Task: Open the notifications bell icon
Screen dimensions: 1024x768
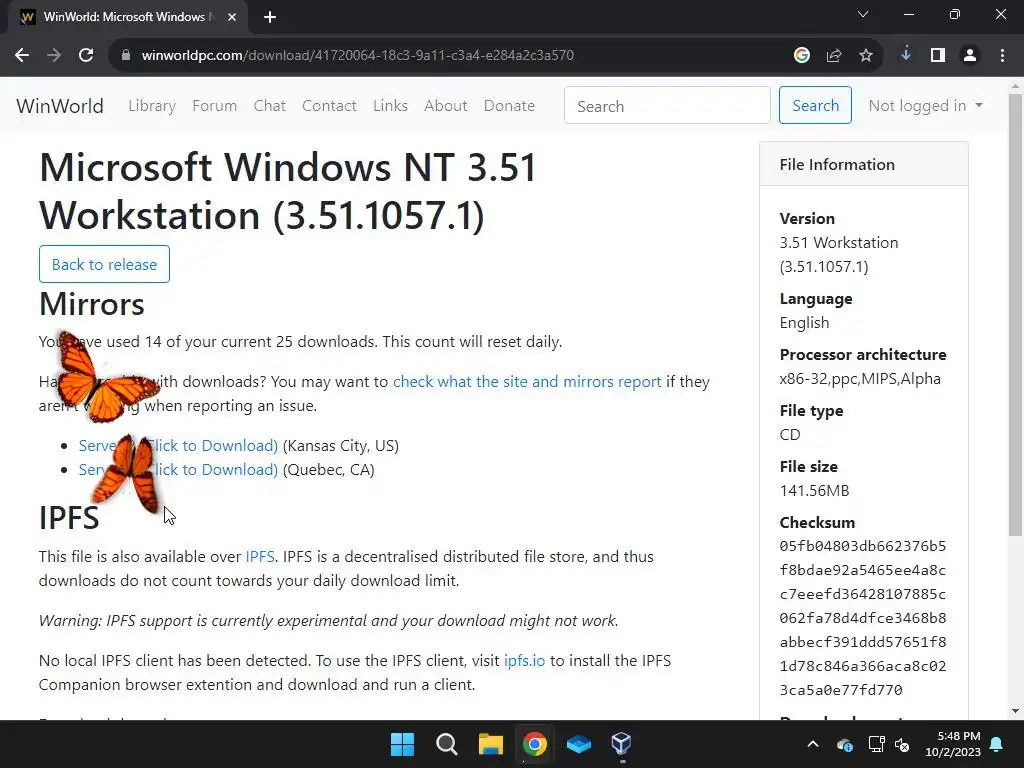Action: 997,744
